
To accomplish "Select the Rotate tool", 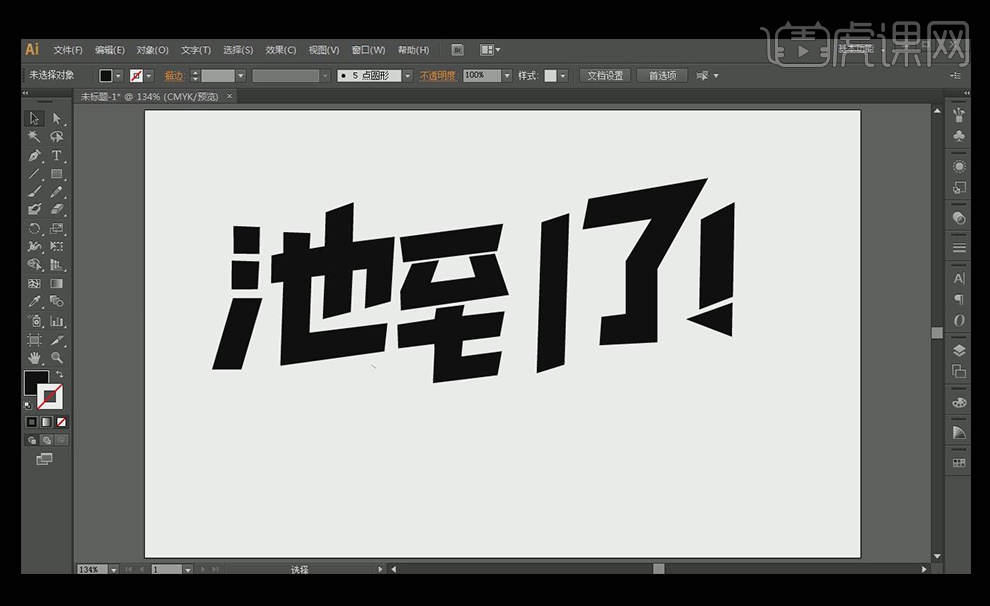I will [x=34, y=229].
